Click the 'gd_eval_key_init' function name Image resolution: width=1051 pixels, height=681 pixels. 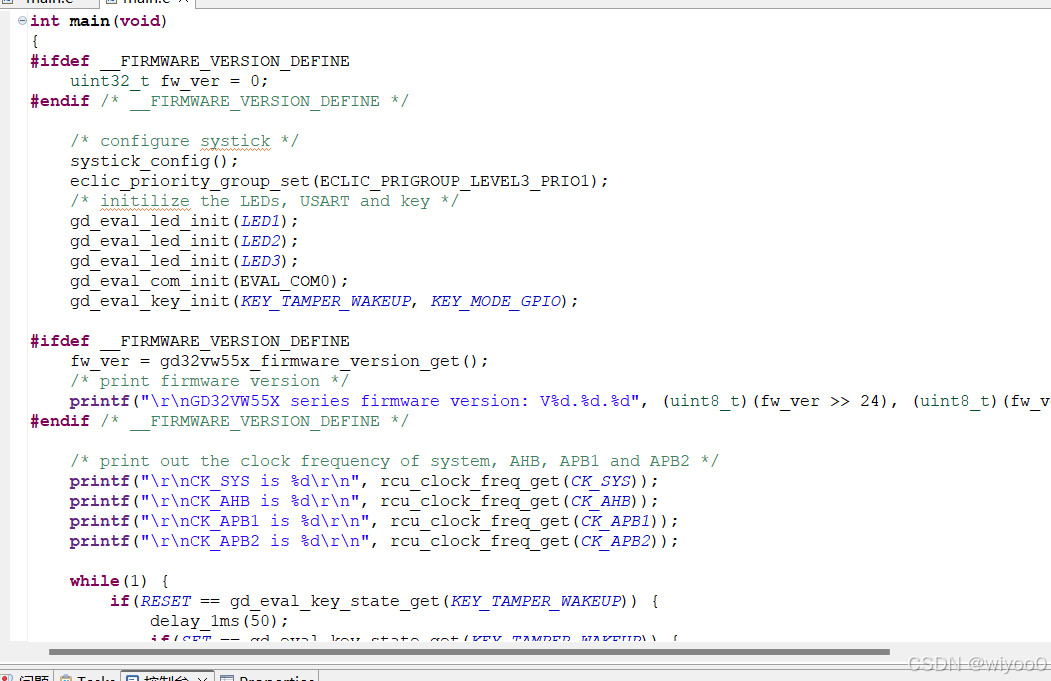[149, 301]
